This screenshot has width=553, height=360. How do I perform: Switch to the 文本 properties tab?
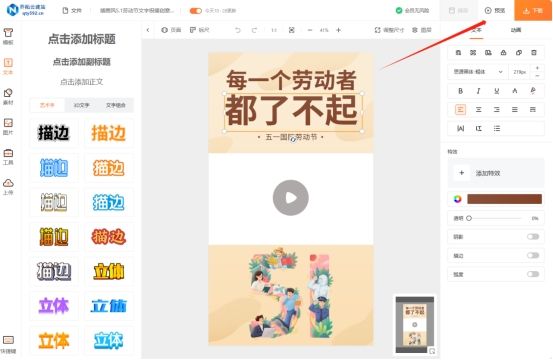click(476, 30)
